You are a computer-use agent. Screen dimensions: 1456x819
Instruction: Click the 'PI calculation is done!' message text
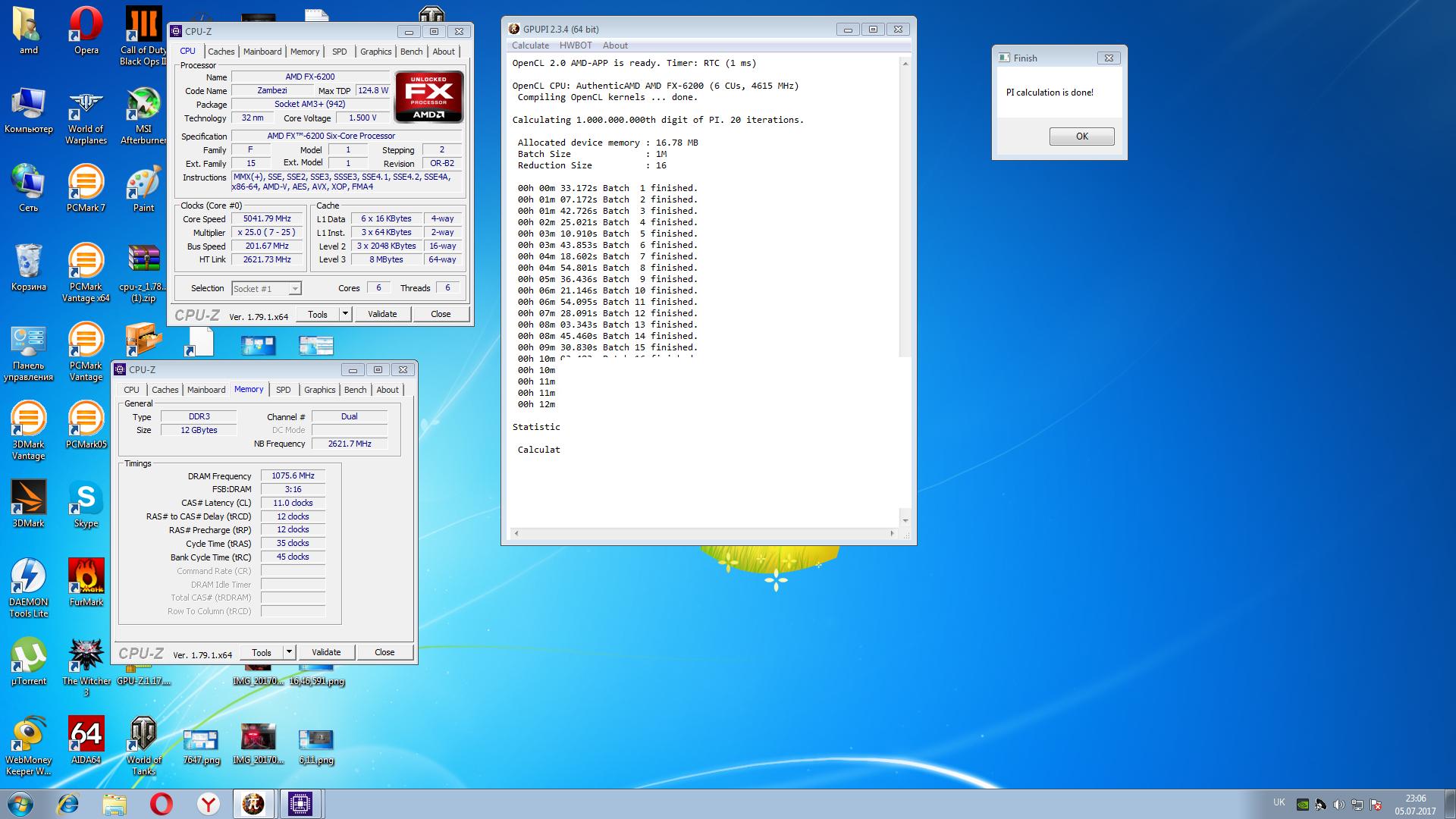click(x=1050, y=93)
